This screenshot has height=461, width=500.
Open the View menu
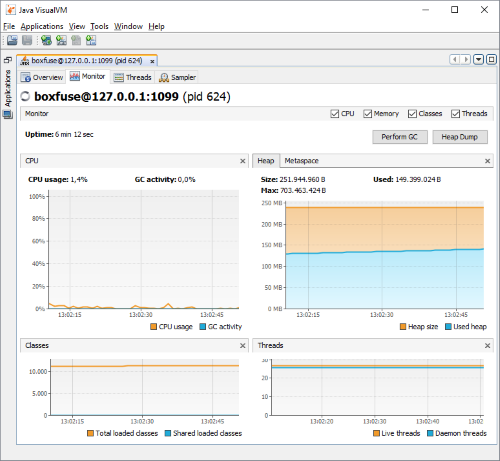click(x=77, y=26)
